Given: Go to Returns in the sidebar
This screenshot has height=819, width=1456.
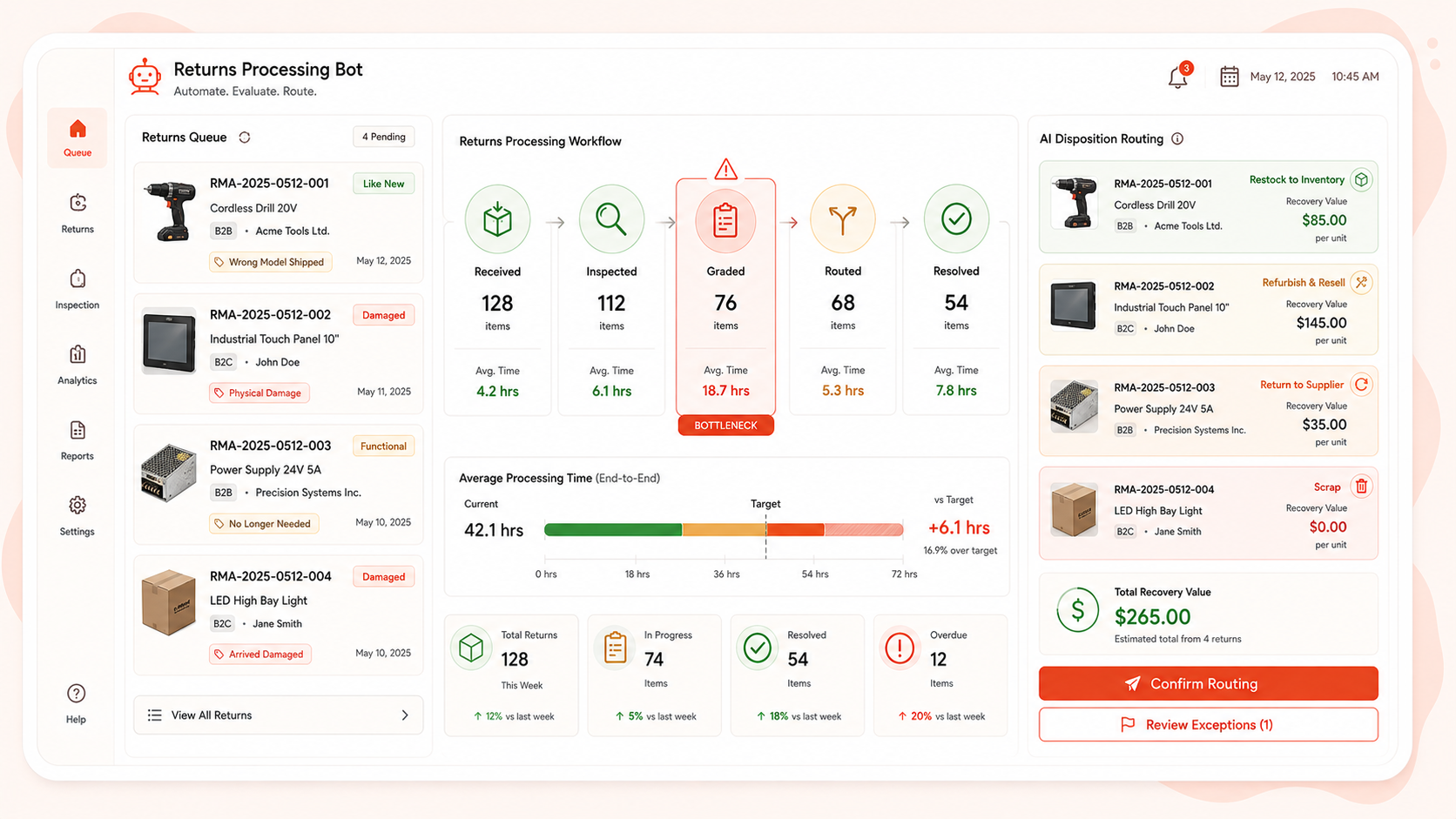Looking at the screenshot, I should 78,213.
